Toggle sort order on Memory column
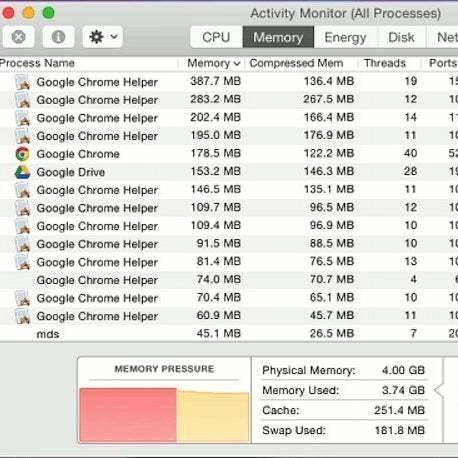 [x=212, y=63]
